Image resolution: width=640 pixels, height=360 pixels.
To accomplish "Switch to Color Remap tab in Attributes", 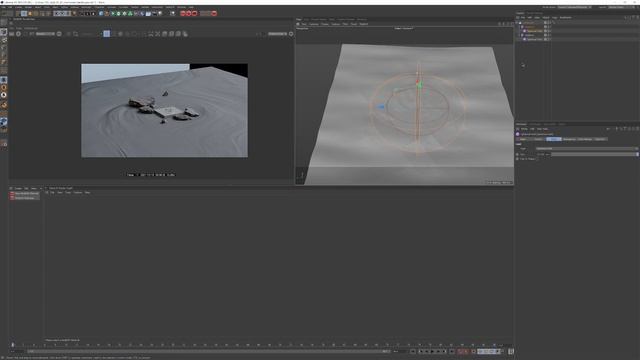I will [x=584, y=139].
